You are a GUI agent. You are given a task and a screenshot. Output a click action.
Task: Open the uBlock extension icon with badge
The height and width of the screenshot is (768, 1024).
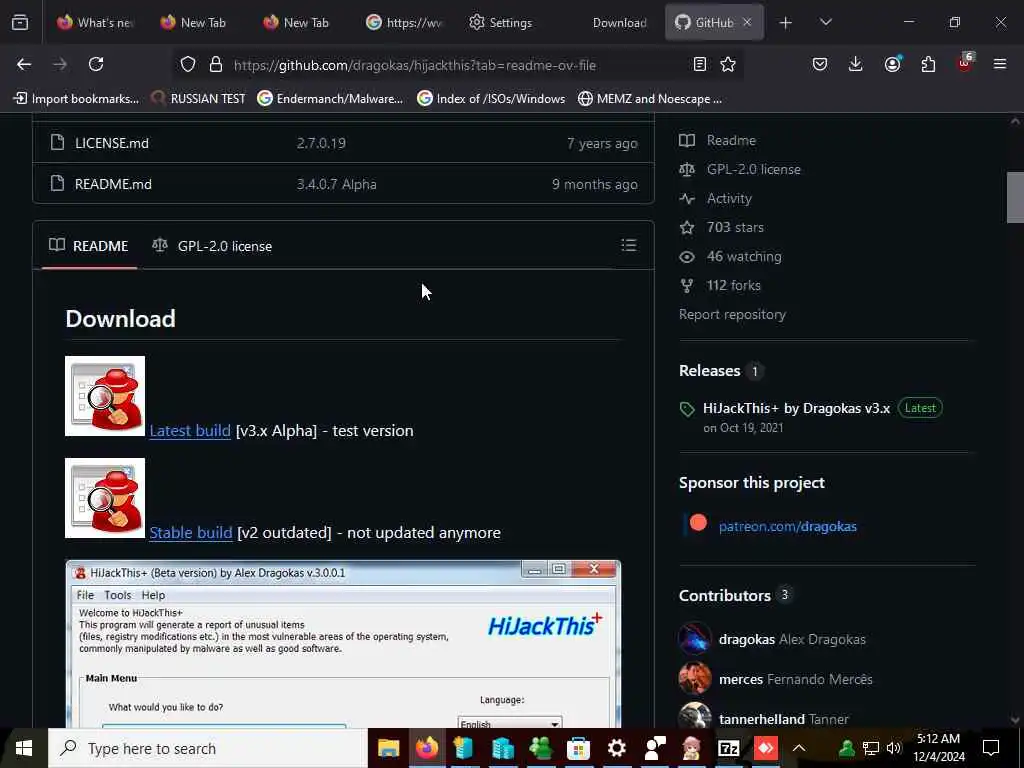[x=965, y=63]
